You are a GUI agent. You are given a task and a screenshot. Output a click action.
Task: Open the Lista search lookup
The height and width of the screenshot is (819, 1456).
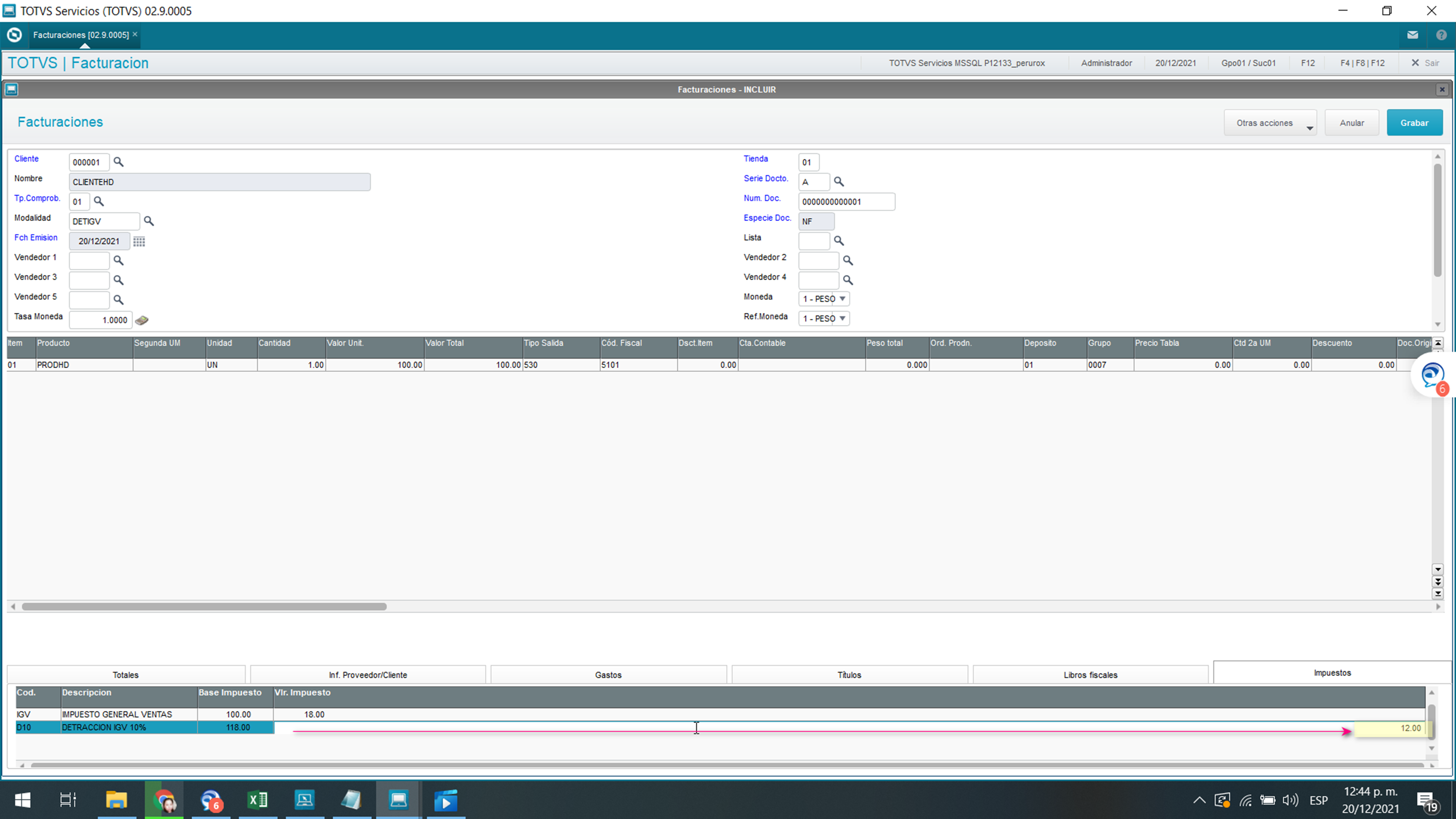(839, 241)
